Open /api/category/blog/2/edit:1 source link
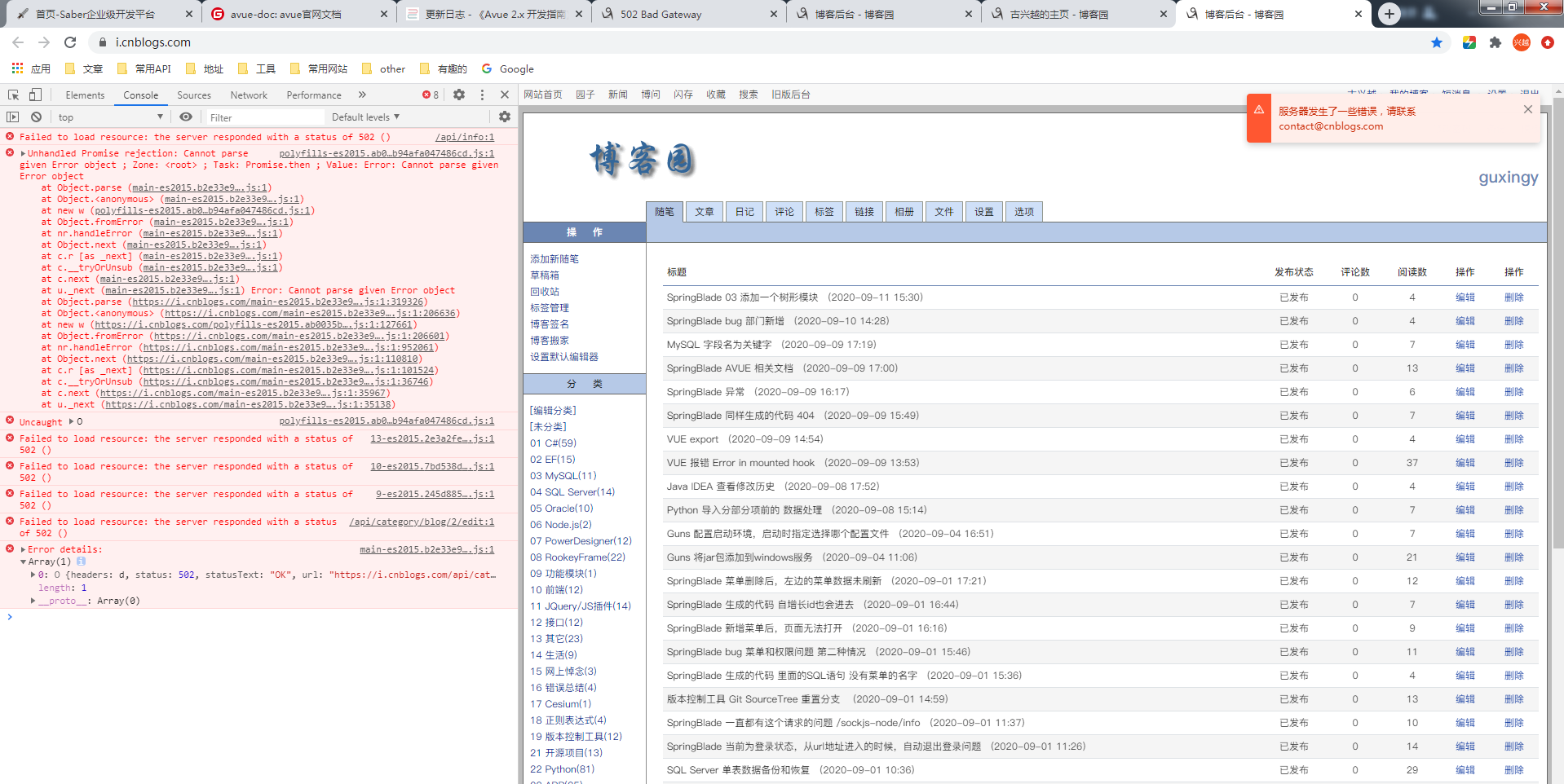The height and width of the screenshot is (784, 1564). [422, 522]
